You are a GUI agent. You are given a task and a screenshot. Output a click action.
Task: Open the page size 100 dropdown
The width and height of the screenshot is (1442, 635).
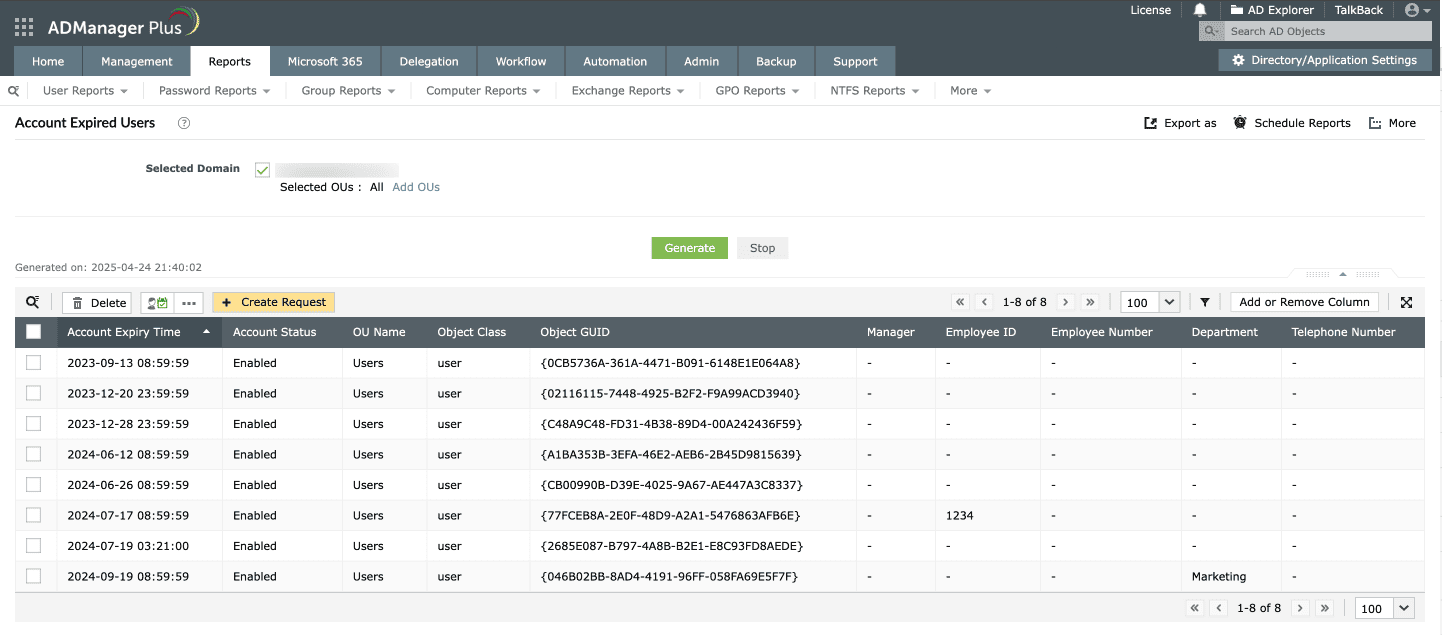[1149, 301]
